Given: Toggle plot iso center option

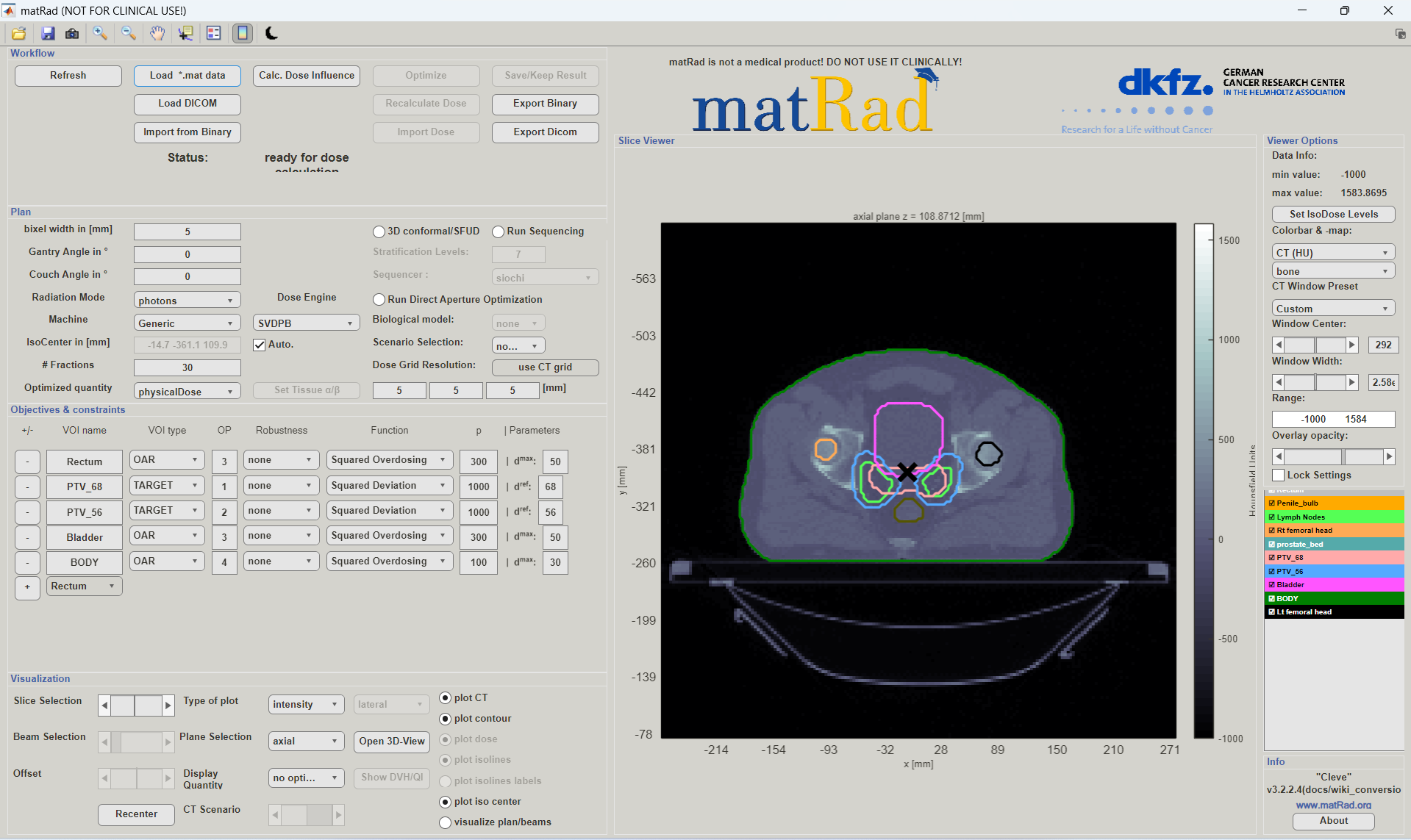Looking at the screenshot, I should coord(445,802).
